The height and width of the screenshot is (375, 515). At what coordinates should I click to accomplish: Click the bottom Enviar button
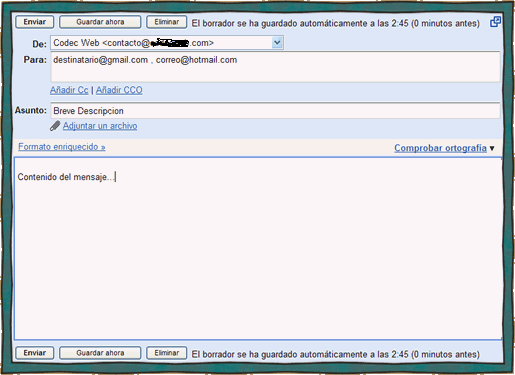click(34, 353)
